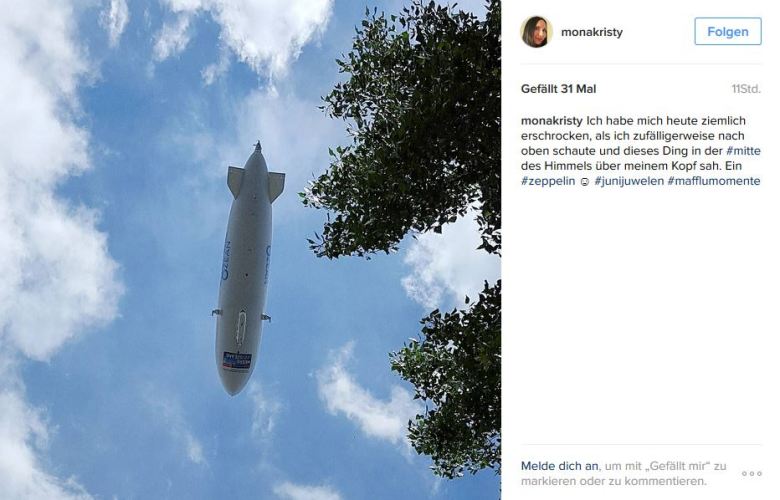Open the #mitte hashtag link
This screenshot has height=500, width=780.
[743, 151]
